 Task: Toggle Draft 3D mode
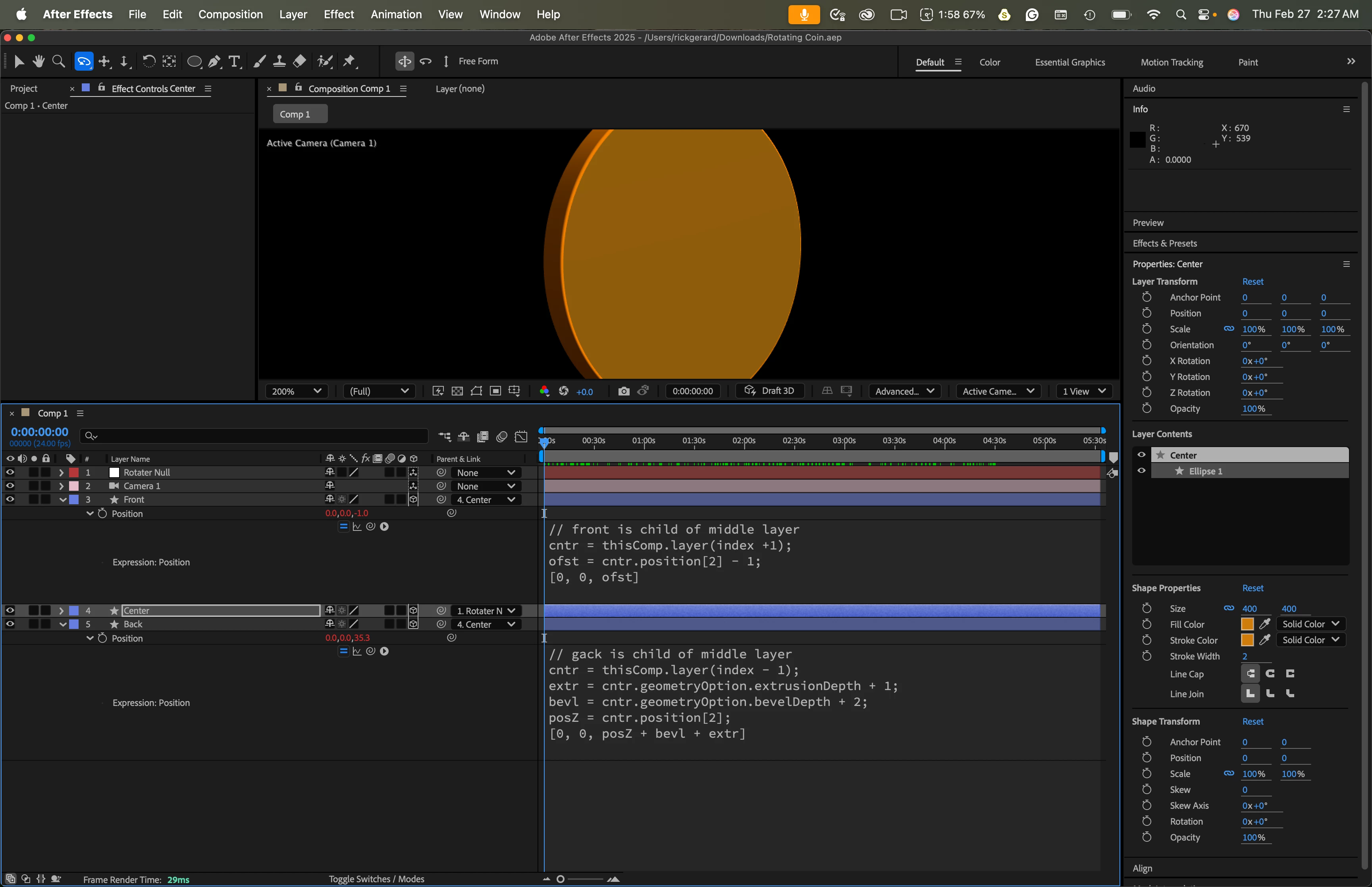coord(769,391)
